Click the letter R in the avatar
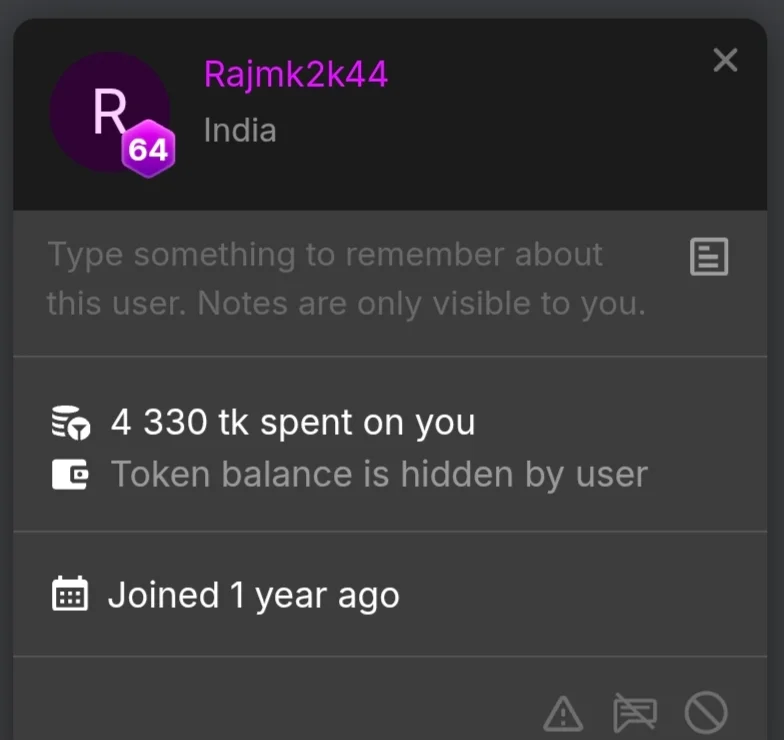Screen dimensions: 784x740 [x=110, y=111]
